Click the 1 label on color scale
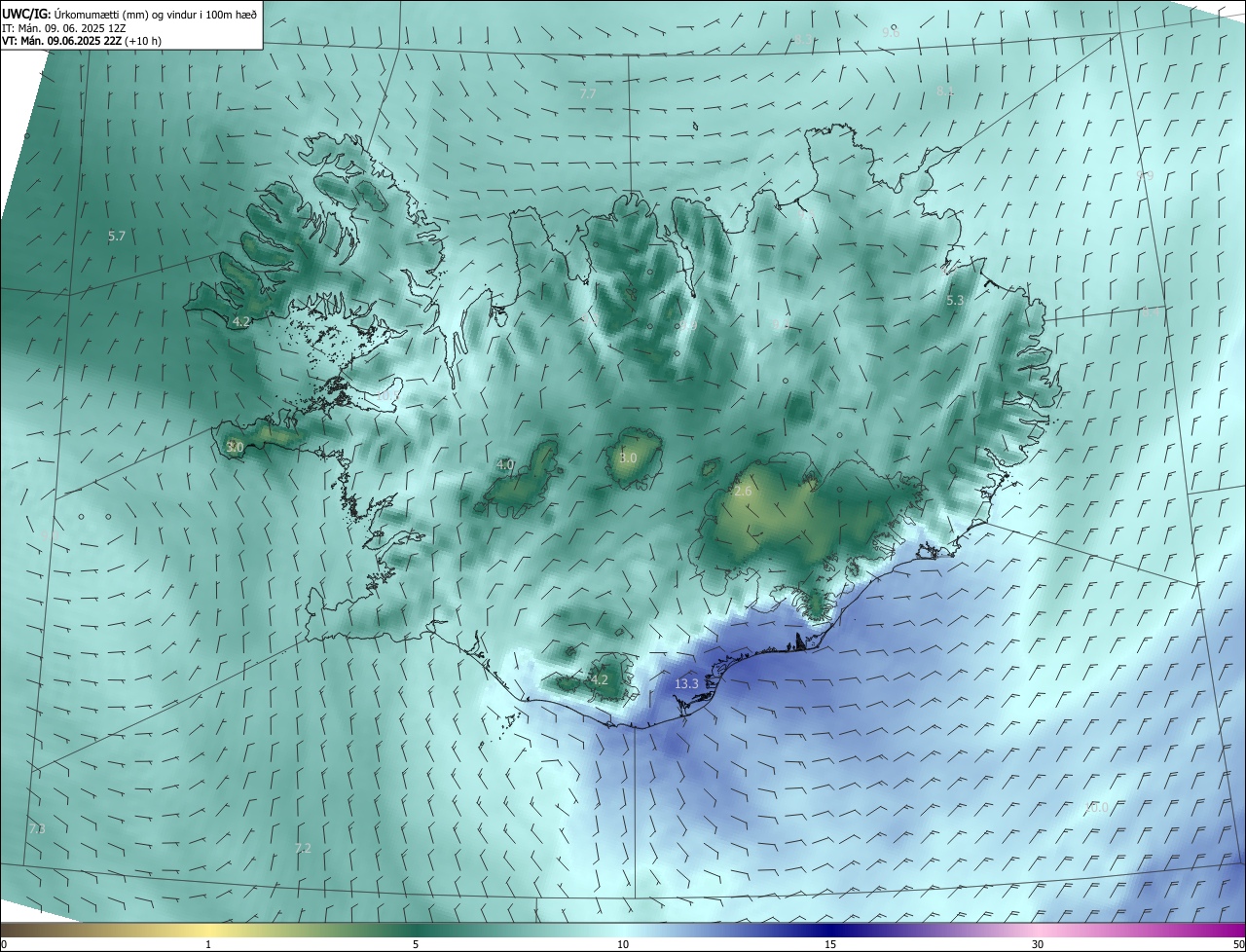 (x=208, y=944)
